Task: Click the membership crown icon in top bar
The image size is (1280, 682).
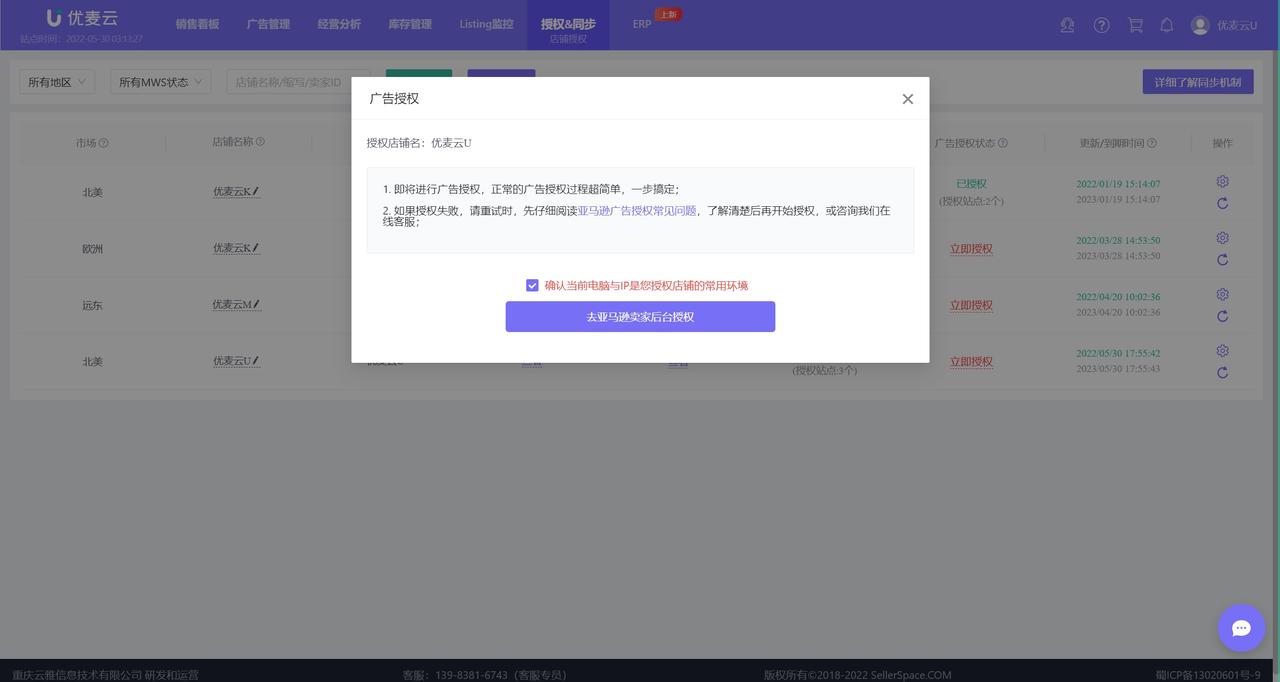Action: 1067,25
